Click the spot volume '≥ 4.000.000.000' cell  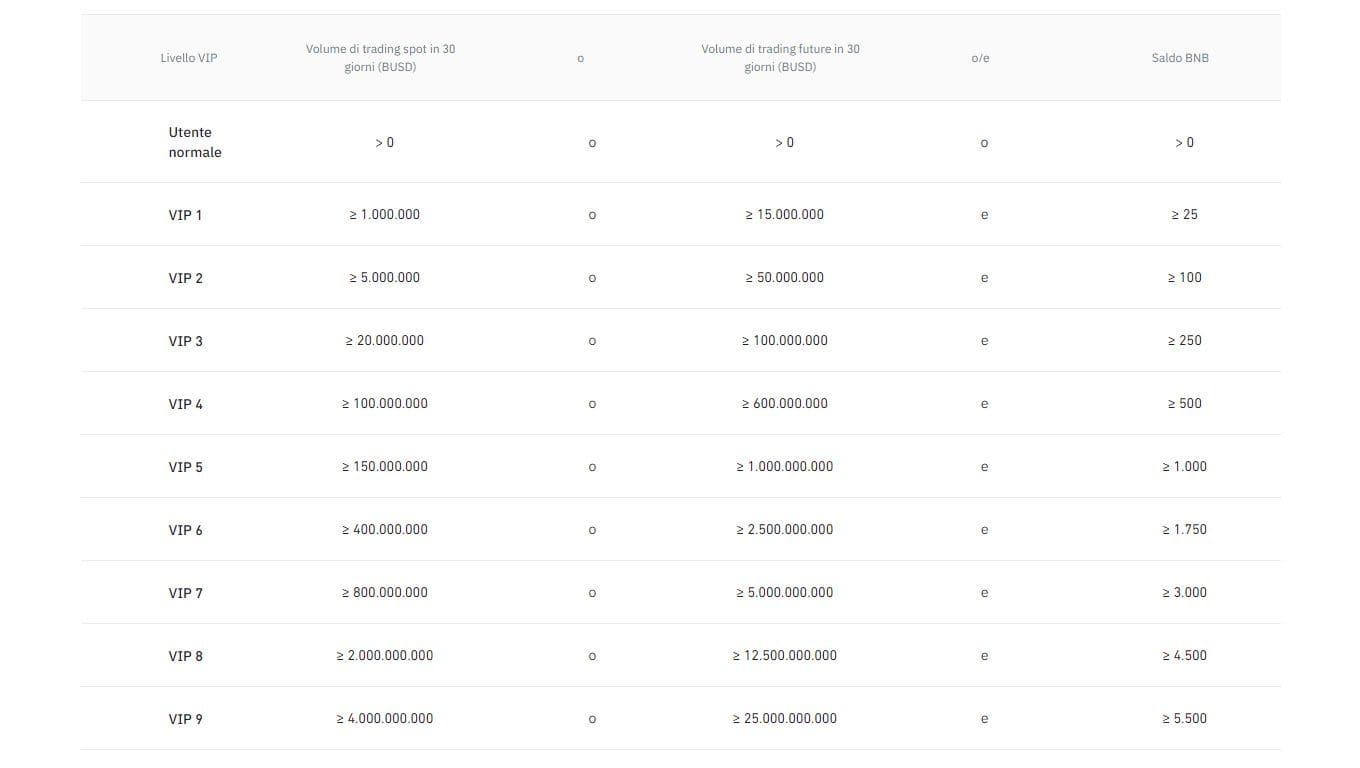click(x=385, y=718)
